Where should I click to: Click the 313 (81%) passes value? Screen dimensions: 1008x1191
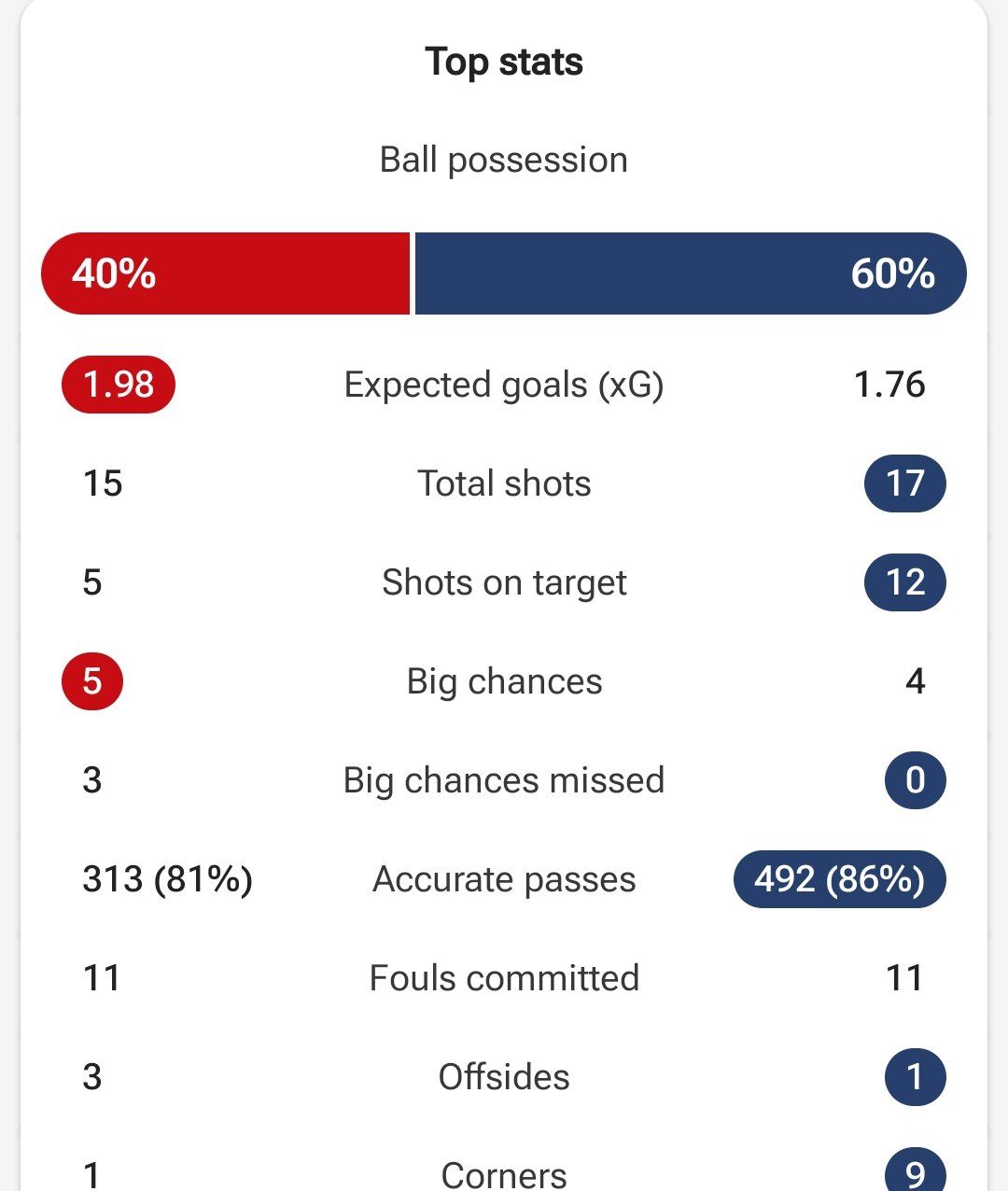(168, 879)
